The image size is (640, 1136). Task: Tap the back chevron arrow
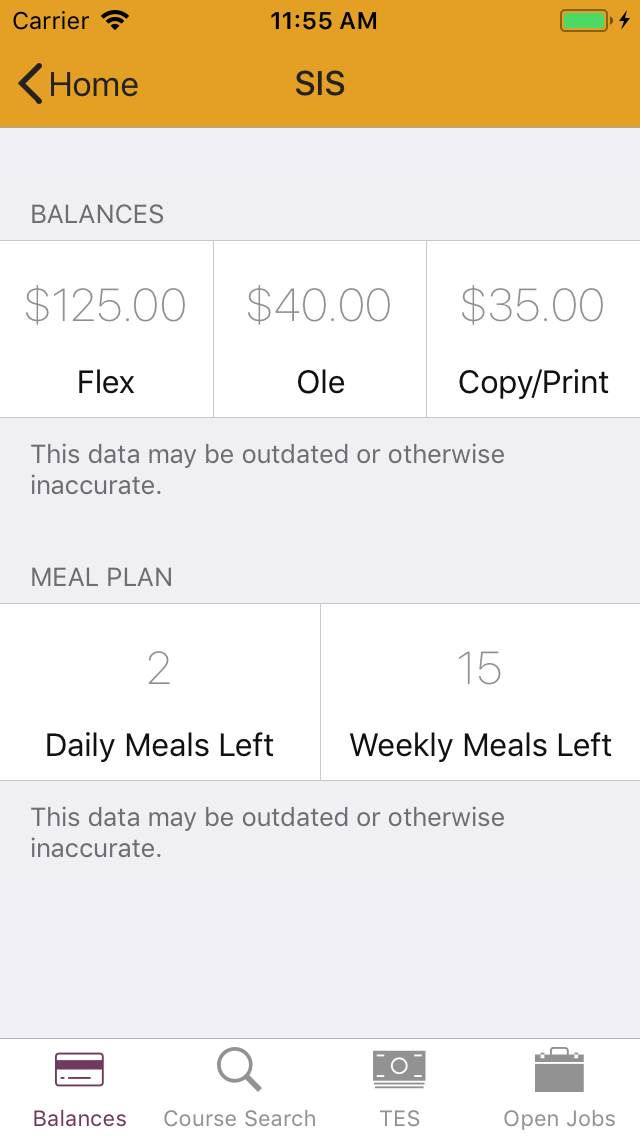coord(30,85)
